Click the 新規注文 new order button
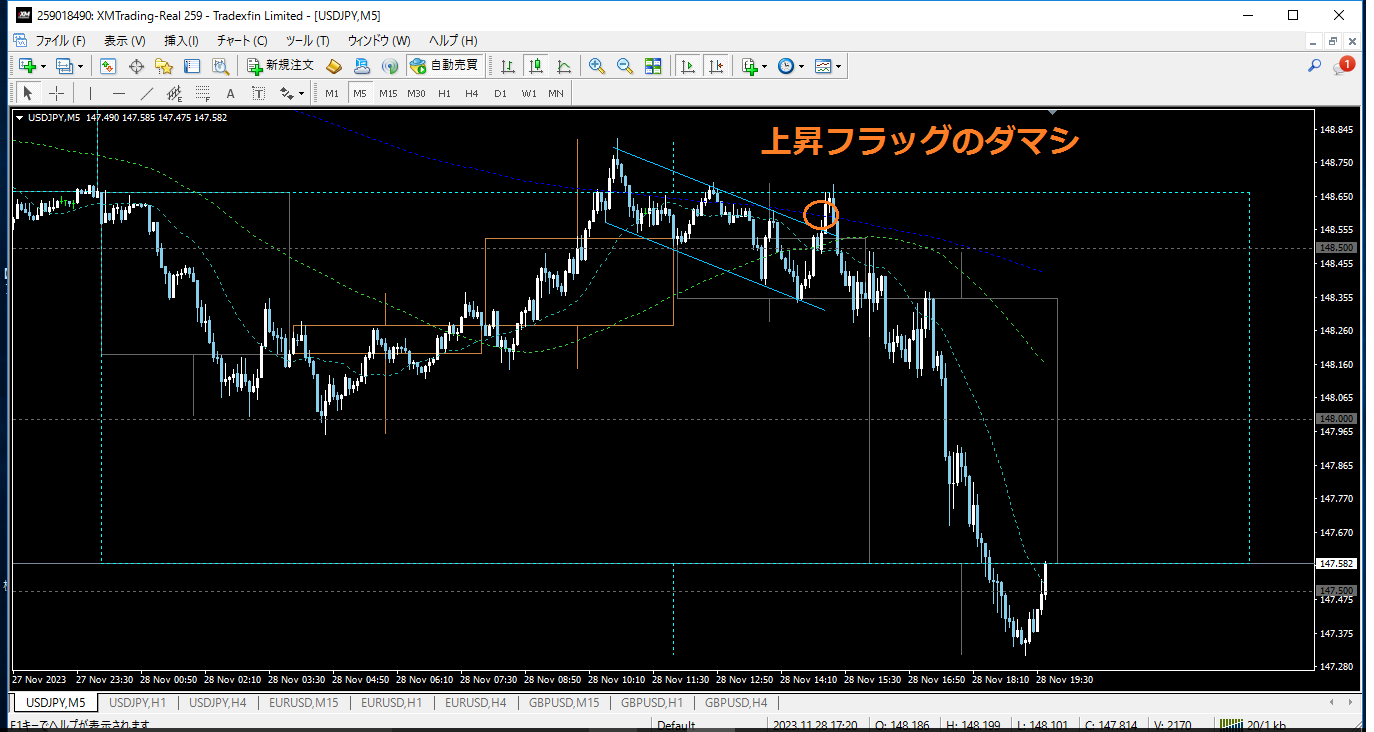1374x732 pixels. 281,66
